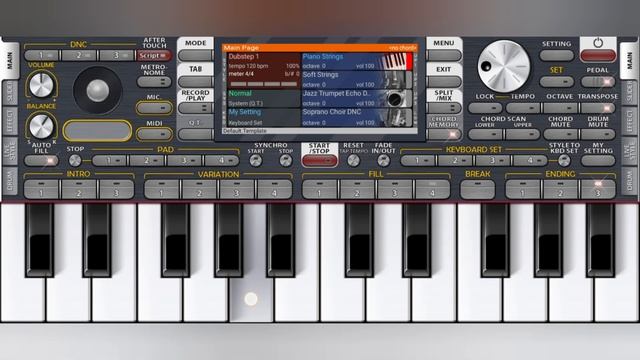The image size is (640, 360).
Task: Tap the Fade In/Out round button
Action: click(x=383, y=160)
